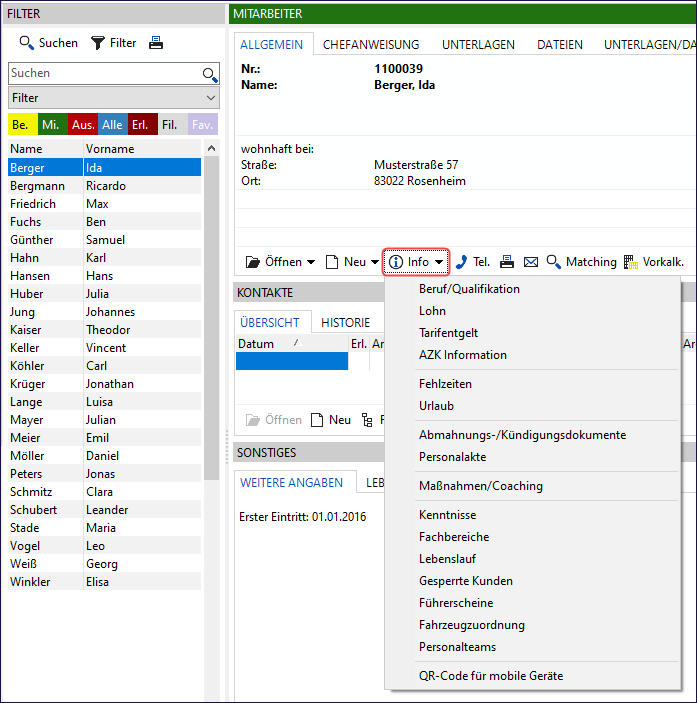Switch to the Dateien tab
This screenshot has width=697, height=703.
click(x=560, y=45)
